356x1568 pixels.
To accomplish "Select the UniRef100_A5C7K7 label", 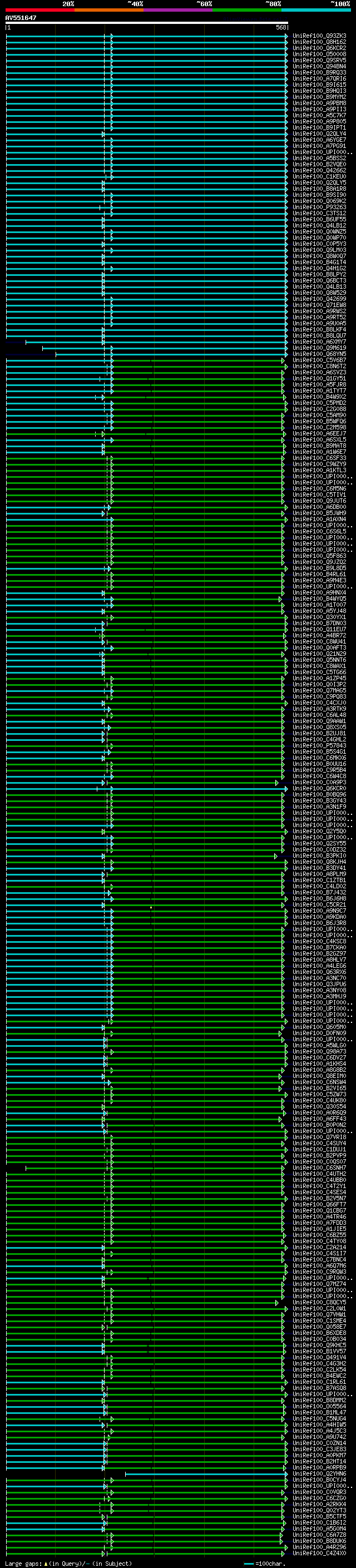I will point(319,115).
